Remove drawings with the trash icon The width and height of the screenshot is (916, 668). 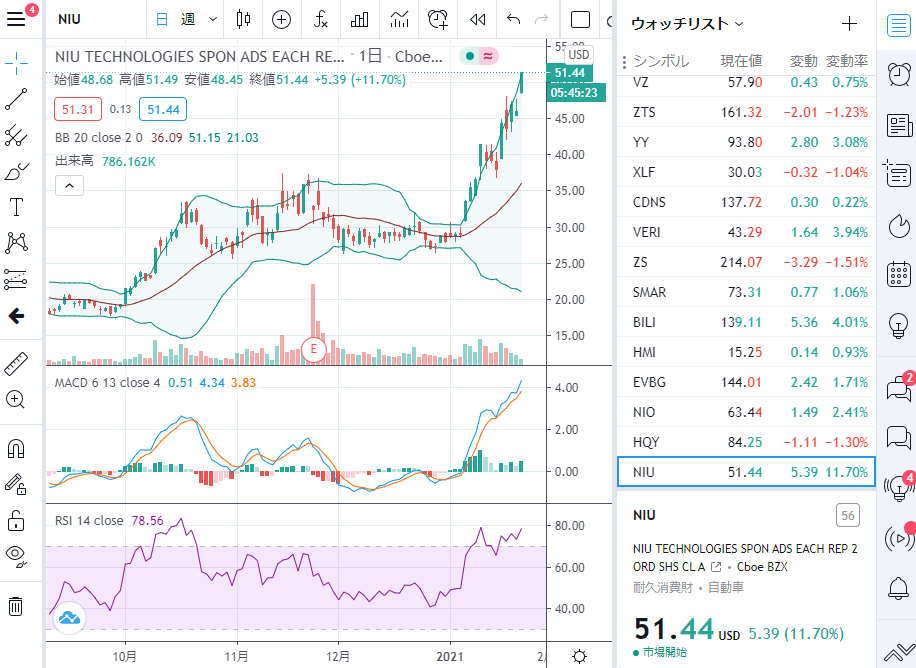16,606
